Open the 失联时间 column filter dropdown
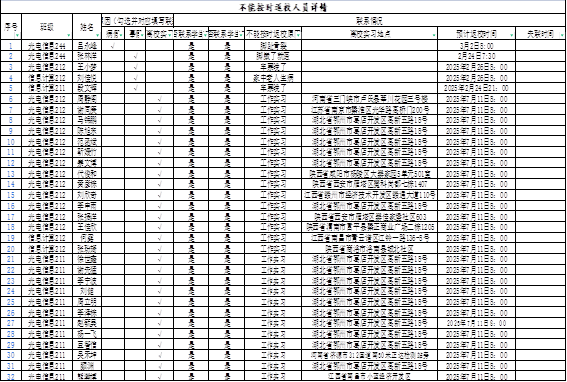Screen dimensions: 567x382 pyautogui.click(x=562, y=35)
